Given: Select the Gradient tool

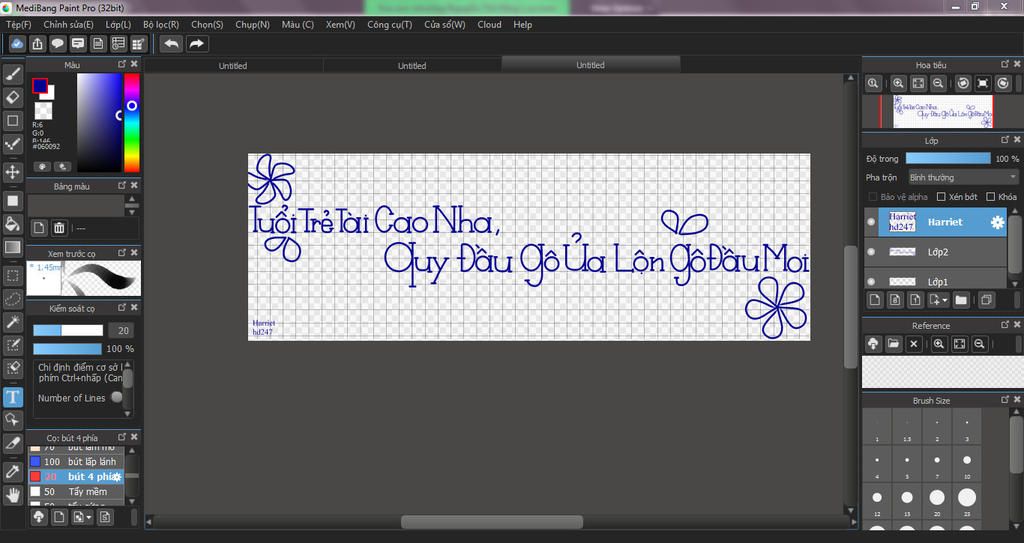Looking at the screenshot, I should pos(12,247).
